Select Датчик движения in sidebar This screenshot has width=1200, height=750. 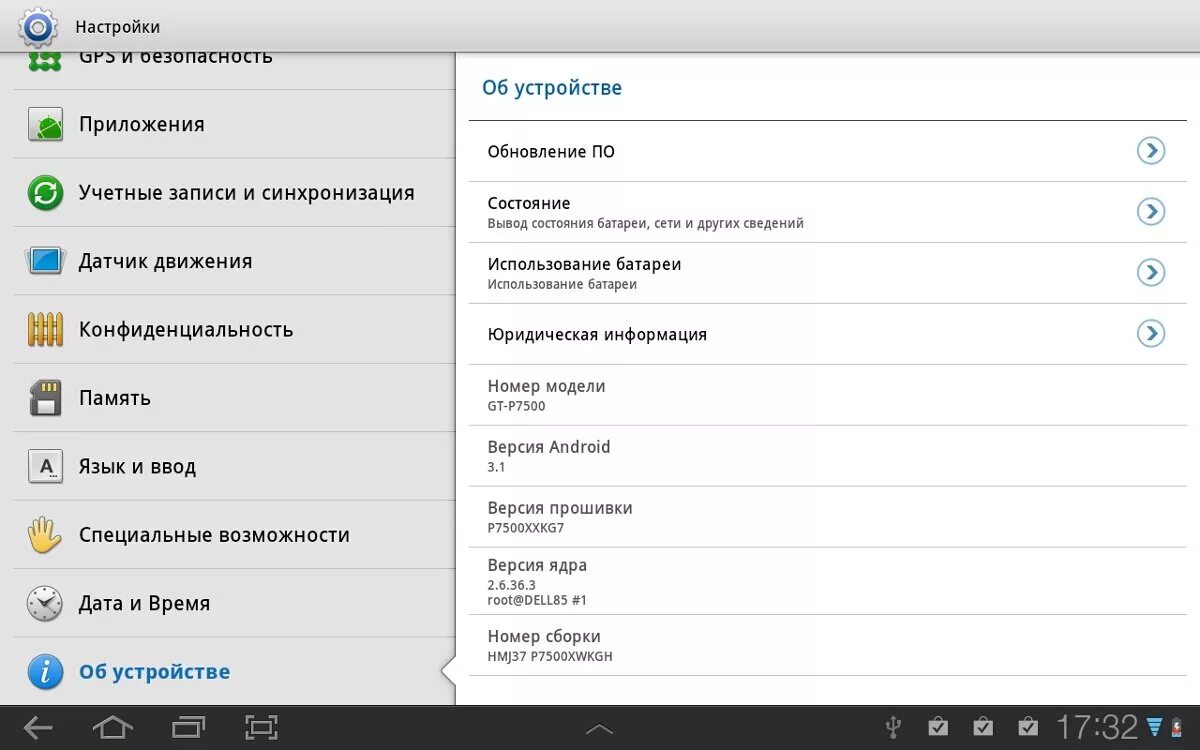pos(234,261)
